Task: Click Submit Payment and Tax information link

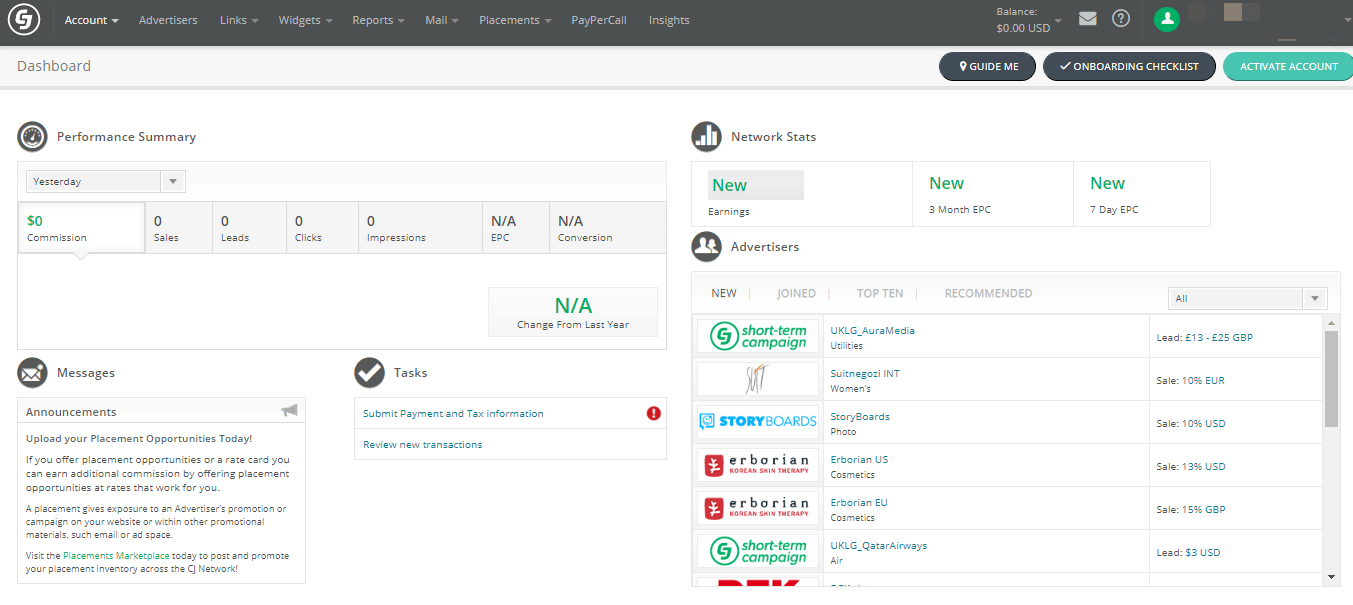Action: pos(453,414)
